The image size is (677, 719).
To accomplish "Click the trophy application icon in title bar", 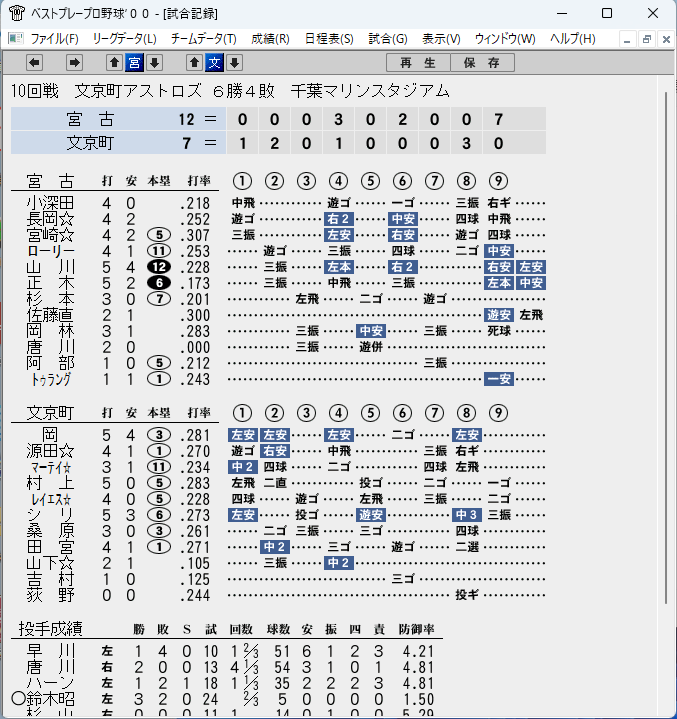I will [17, 13].
